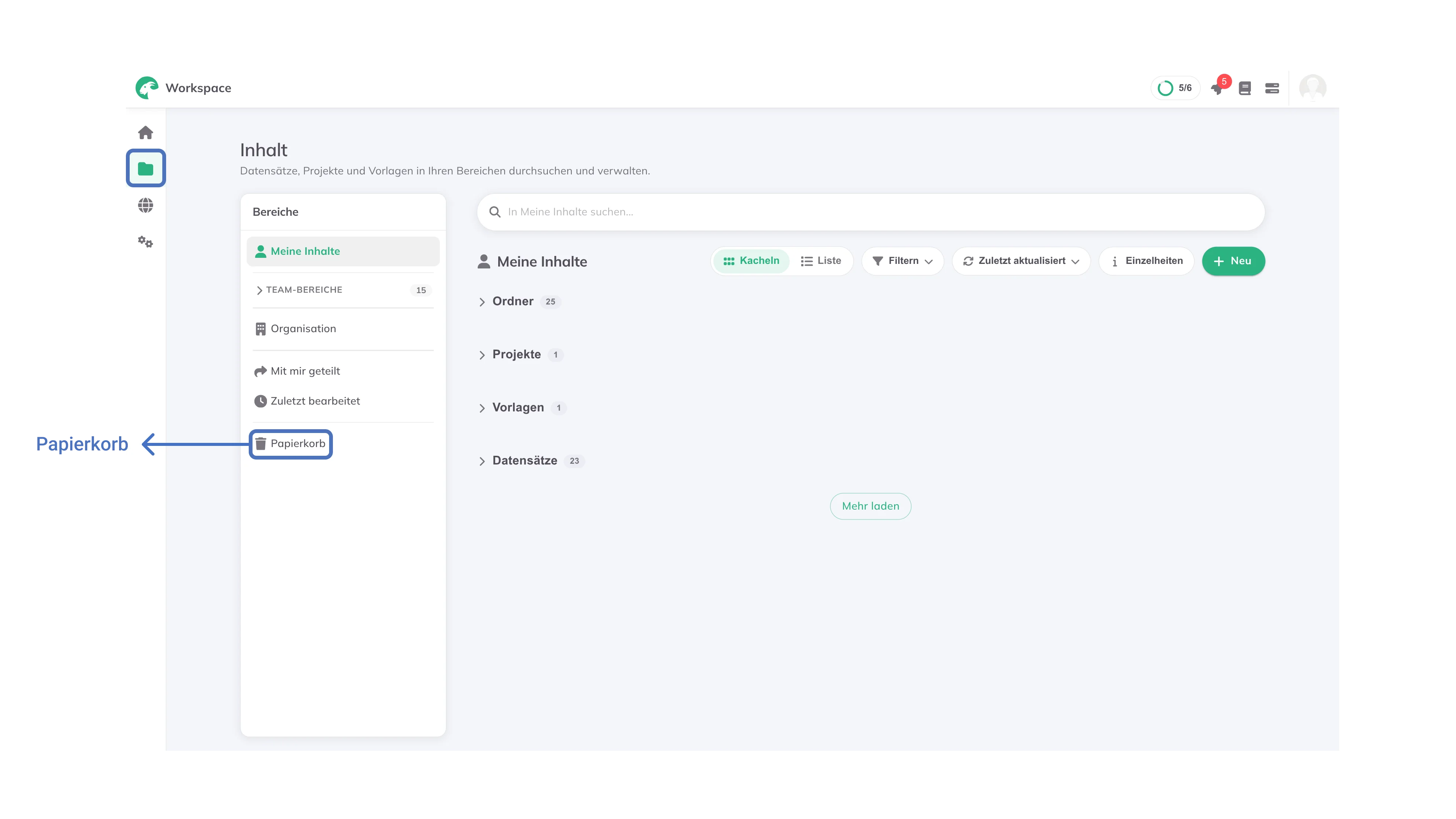Open the user avatar menu
This screenshot has height=819, width=1456.
pos(1312,88)
